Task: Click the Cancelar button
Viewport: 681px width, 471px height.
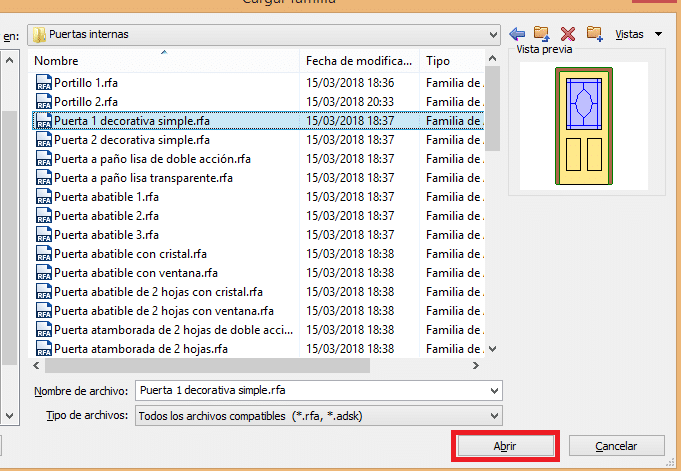Action: [x=616, y=446]
